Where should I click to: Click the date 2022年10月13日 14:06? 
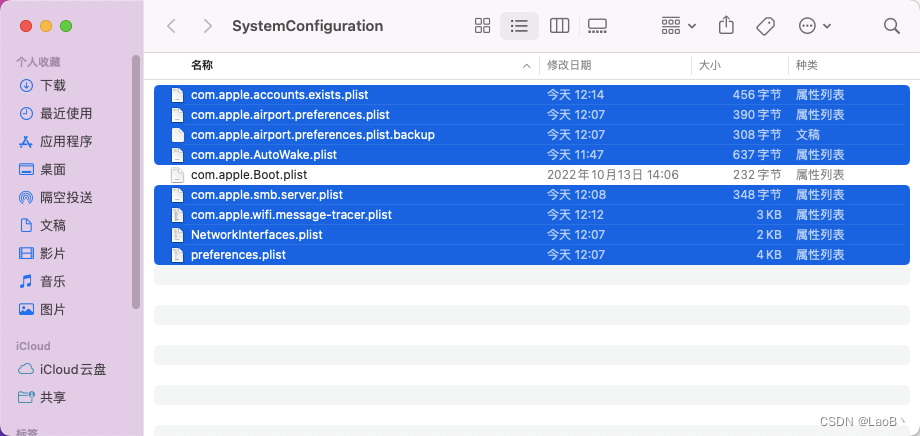[x=613, y=174]
